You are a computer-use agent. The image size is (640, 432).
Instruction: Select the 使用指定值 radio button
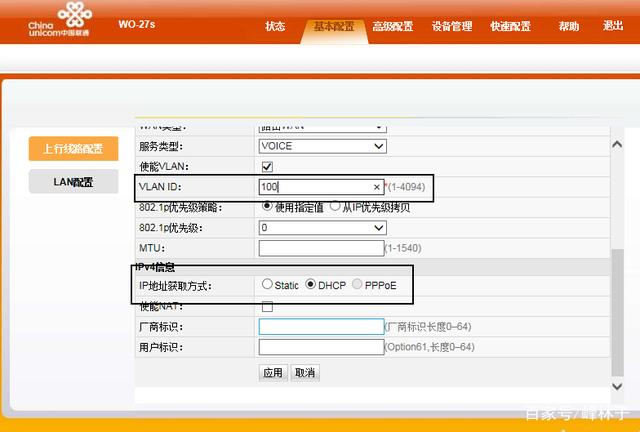coord(267,206)
